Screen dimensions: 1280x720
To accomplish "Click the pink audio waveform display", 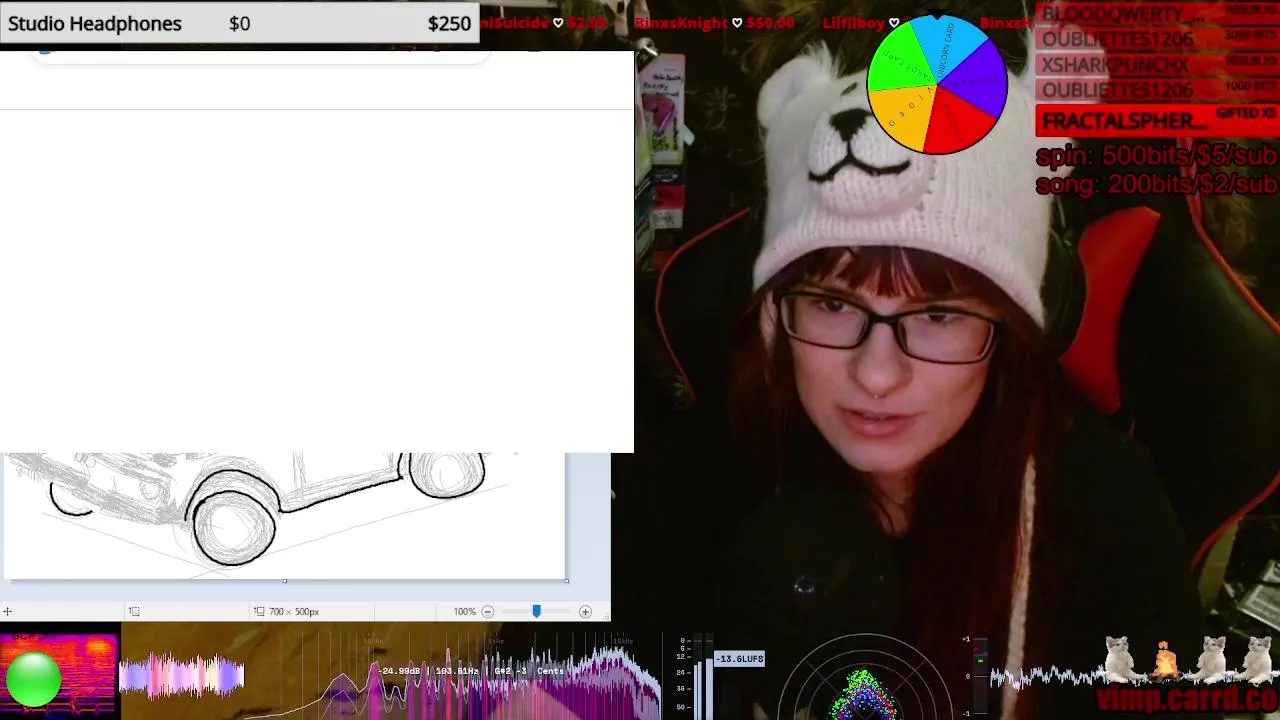I will pos(182,676).
